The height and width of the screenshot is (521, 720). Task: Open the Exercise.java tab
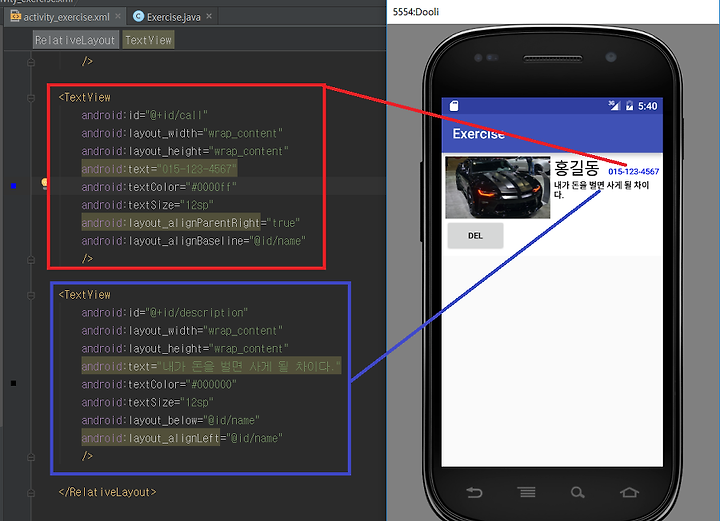[x=173, y=17]
